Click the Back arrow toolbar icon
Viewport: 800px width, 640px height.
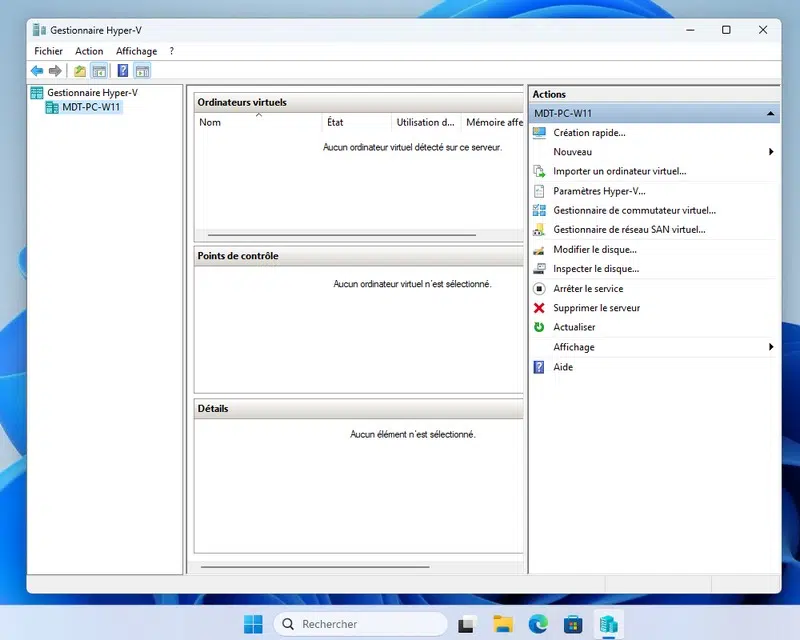(37, 71)
